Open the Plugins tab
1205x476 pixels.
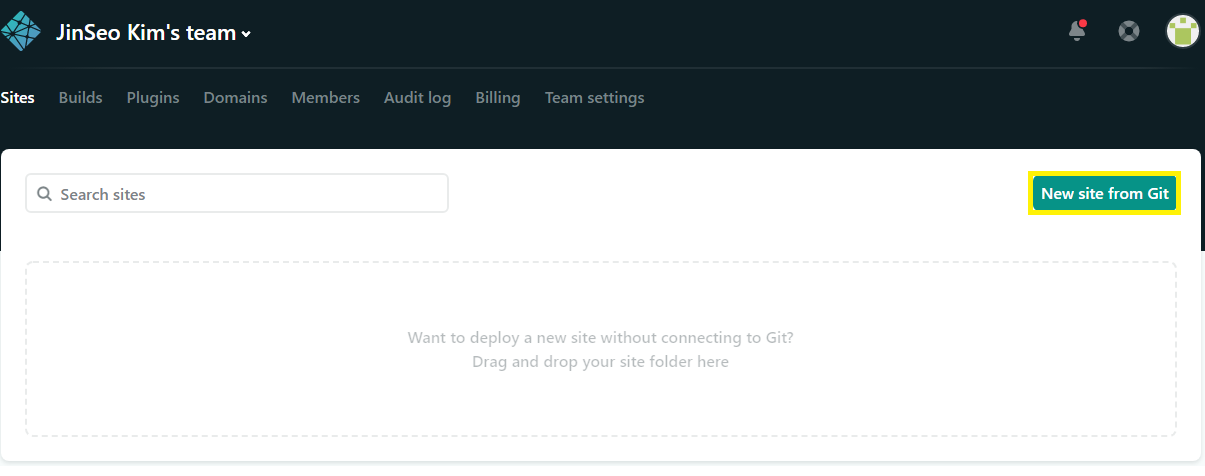[x=153, y=98]
